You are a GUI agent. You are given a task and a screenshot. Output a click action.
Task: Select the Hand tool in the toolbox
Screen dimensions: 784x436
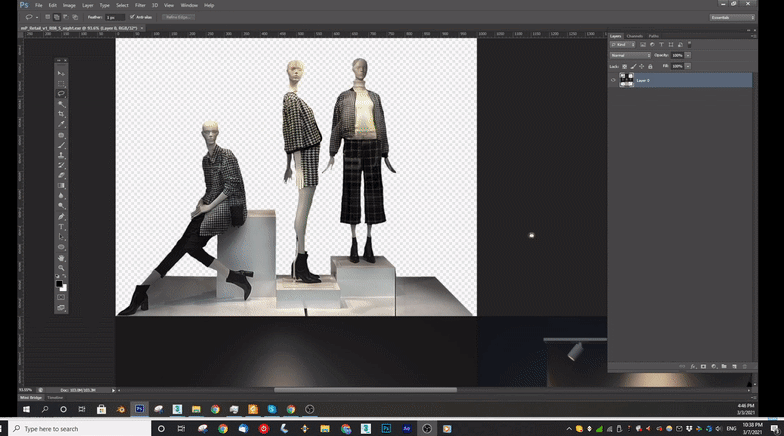tap(61, 258)
